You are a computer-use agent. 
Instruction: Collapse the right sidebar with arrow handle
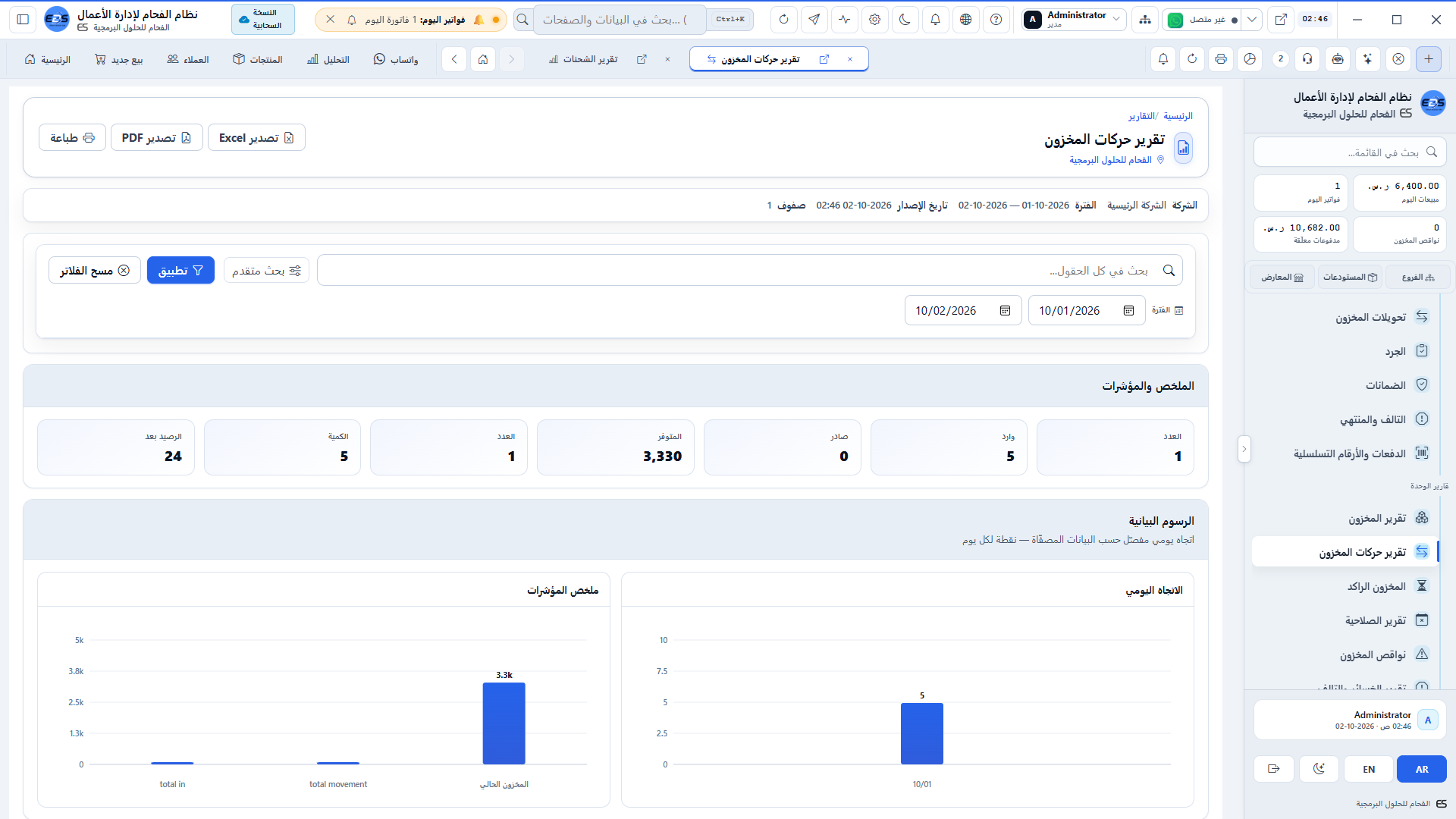click(x=1244, y=449)
